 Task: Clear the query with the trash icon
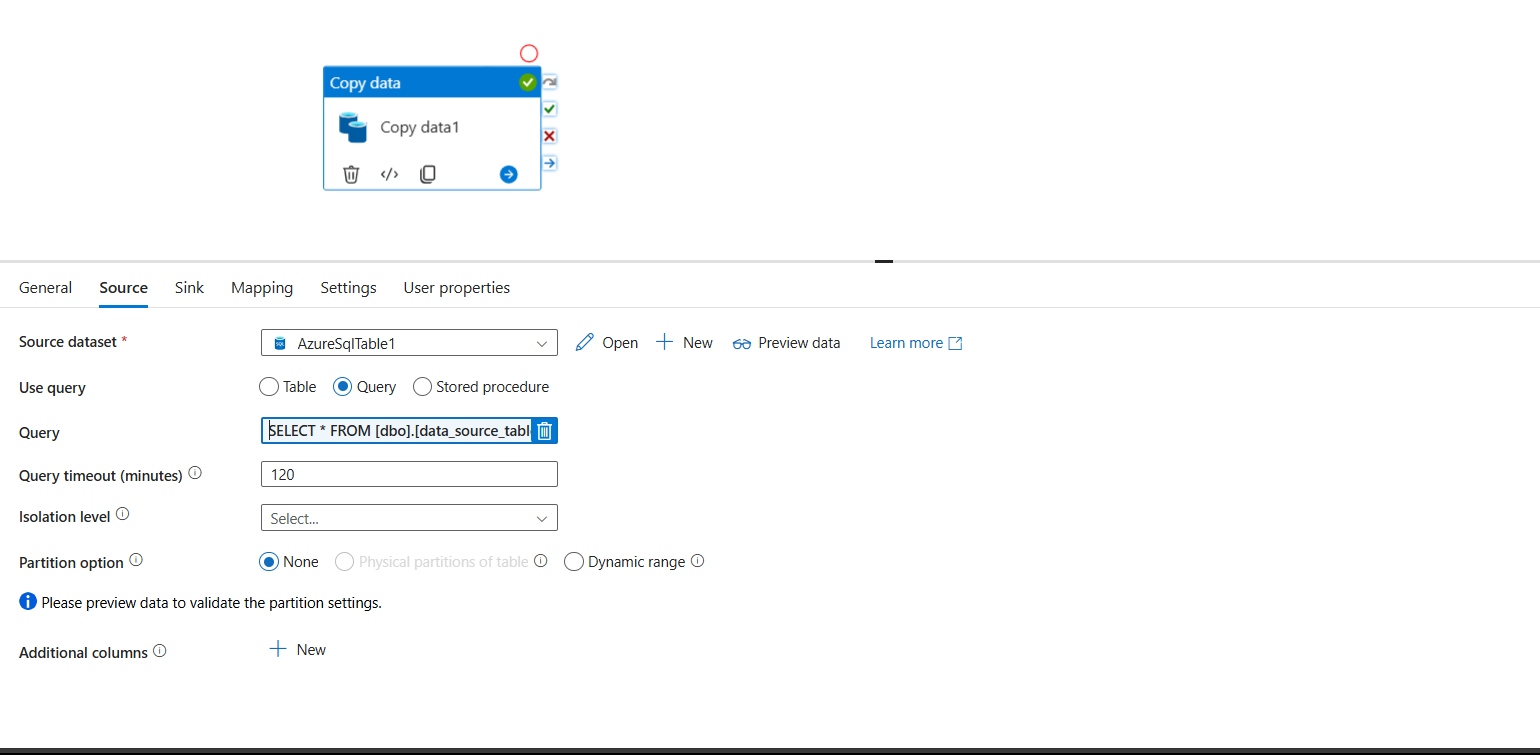544,430
